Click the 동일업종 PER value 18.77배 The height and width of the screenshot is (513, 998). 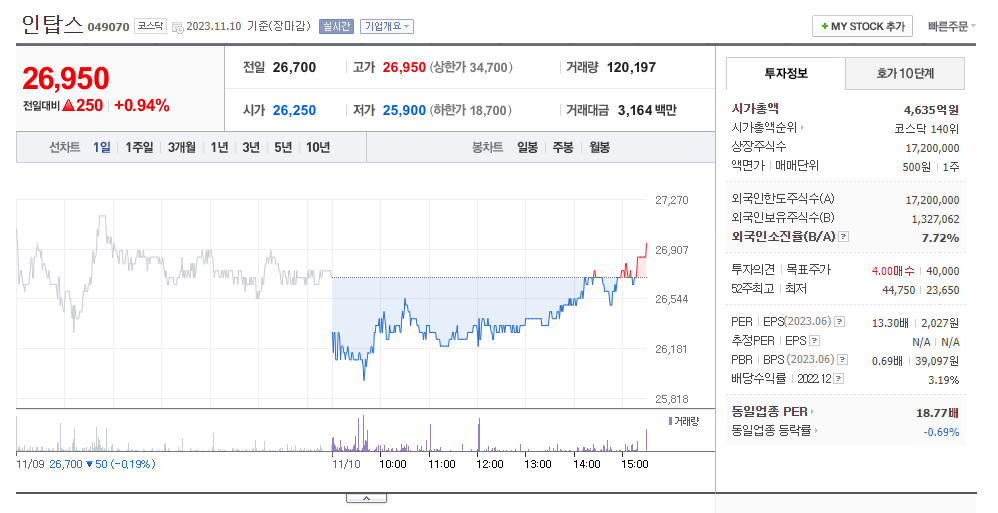click(938, 413)
